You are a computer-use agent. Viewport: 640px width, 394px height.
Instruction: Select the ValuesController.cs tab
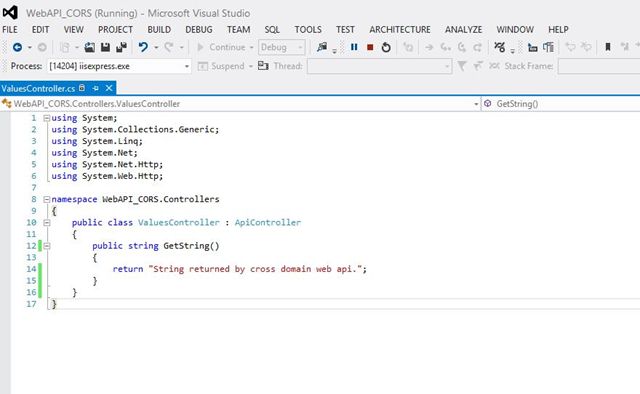pos(38,88)
